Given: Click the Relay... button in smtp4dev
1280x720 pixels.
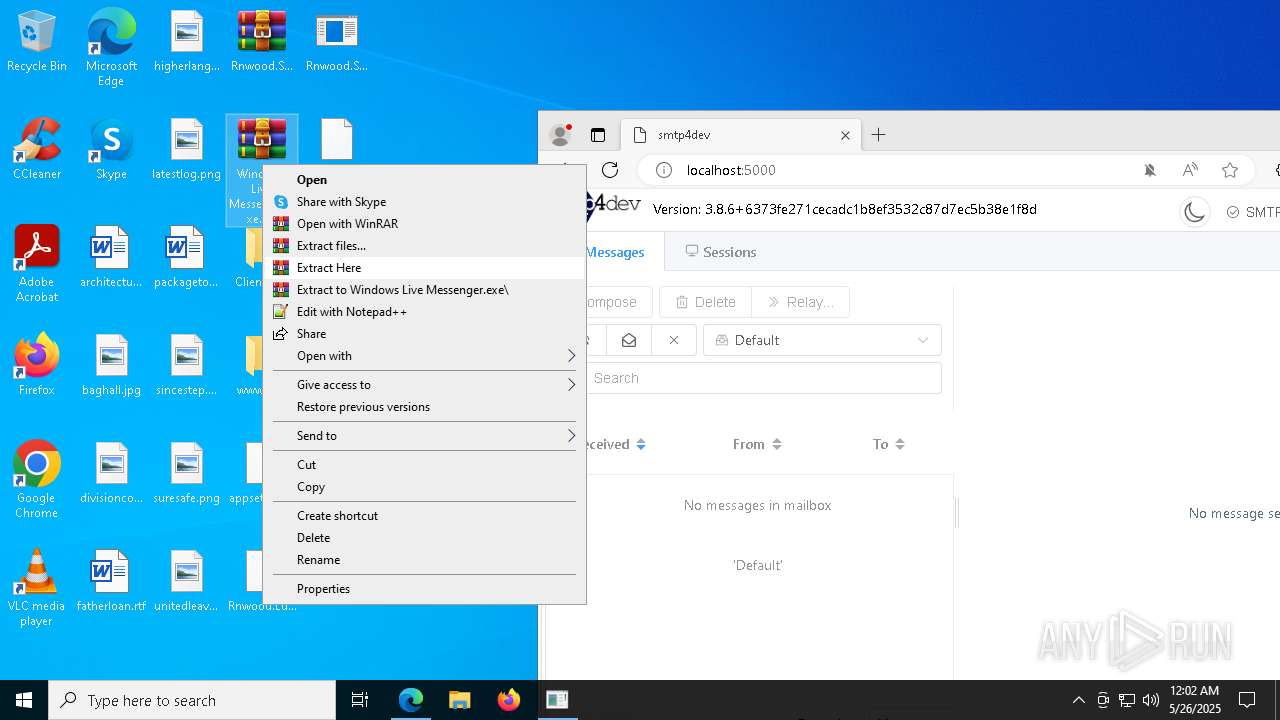Looking at the screenshot, I should pos(800,302).
